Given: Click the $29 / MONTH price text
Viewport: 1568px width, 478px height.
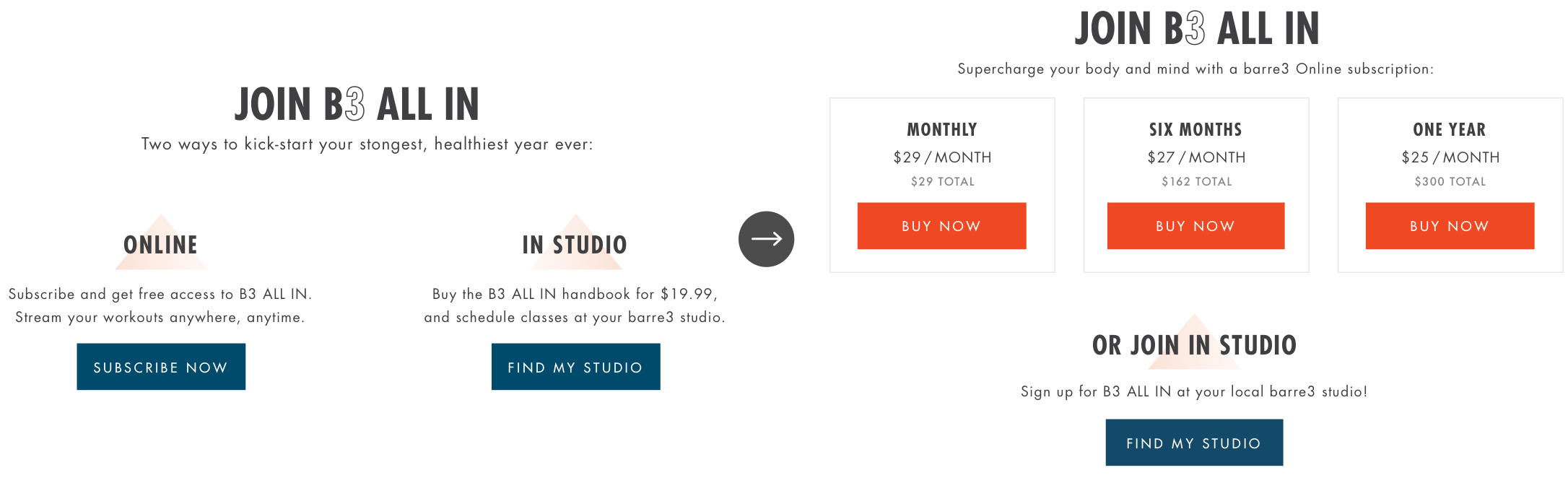Looking at the screenshot, I should coord(942,157).
